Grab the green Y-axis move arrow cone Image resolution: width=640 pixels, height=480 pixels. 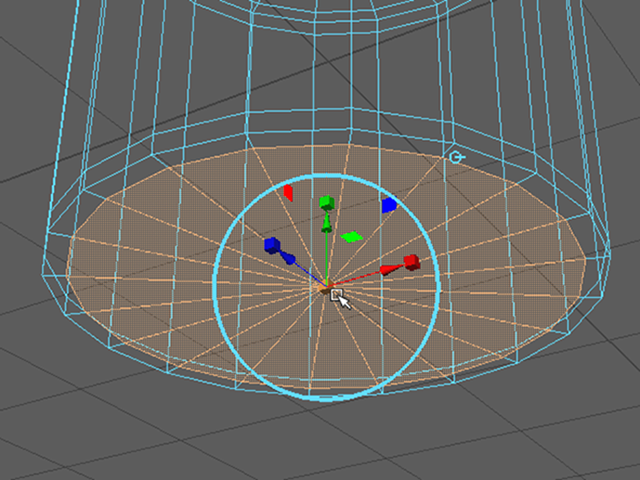pos(327,223)
